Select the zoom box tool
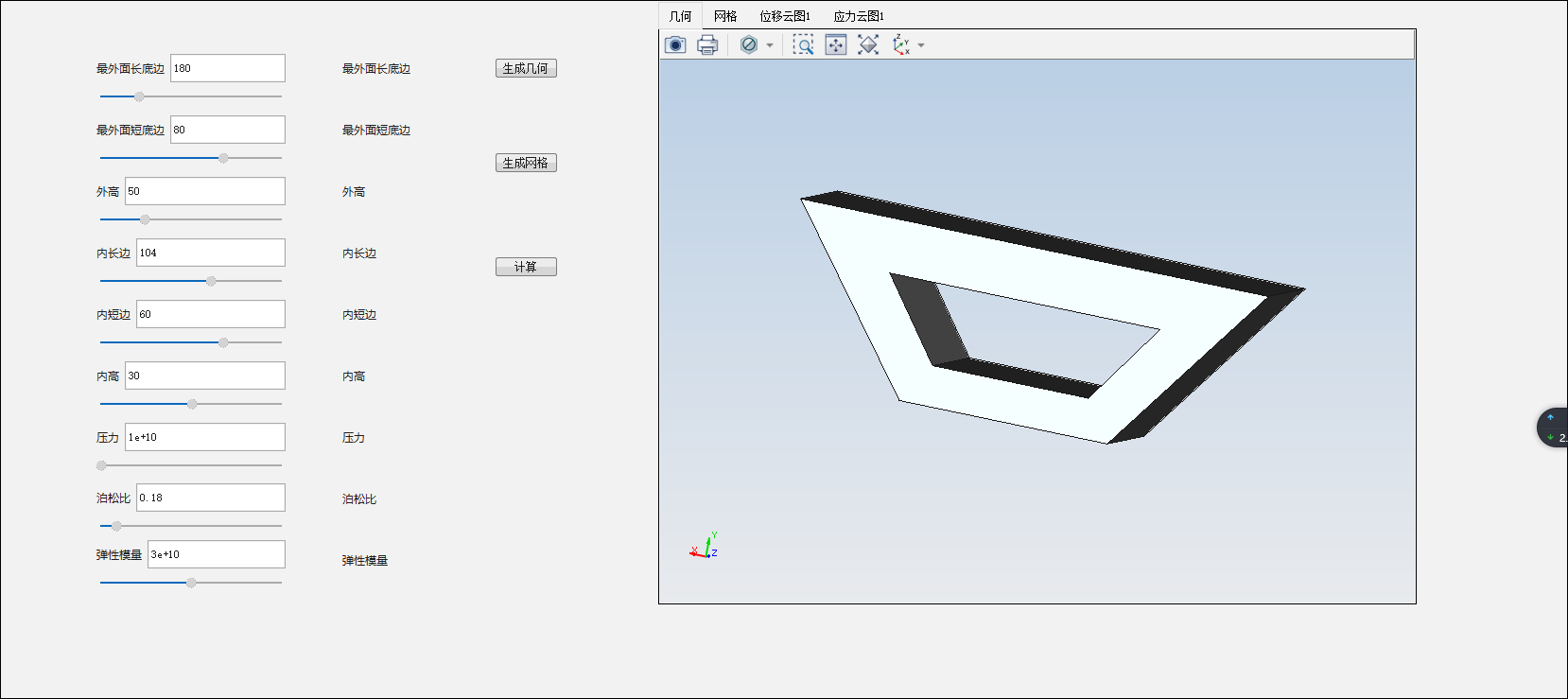The height and width of the screenshot is (699, 1568). tap(803, 44)
